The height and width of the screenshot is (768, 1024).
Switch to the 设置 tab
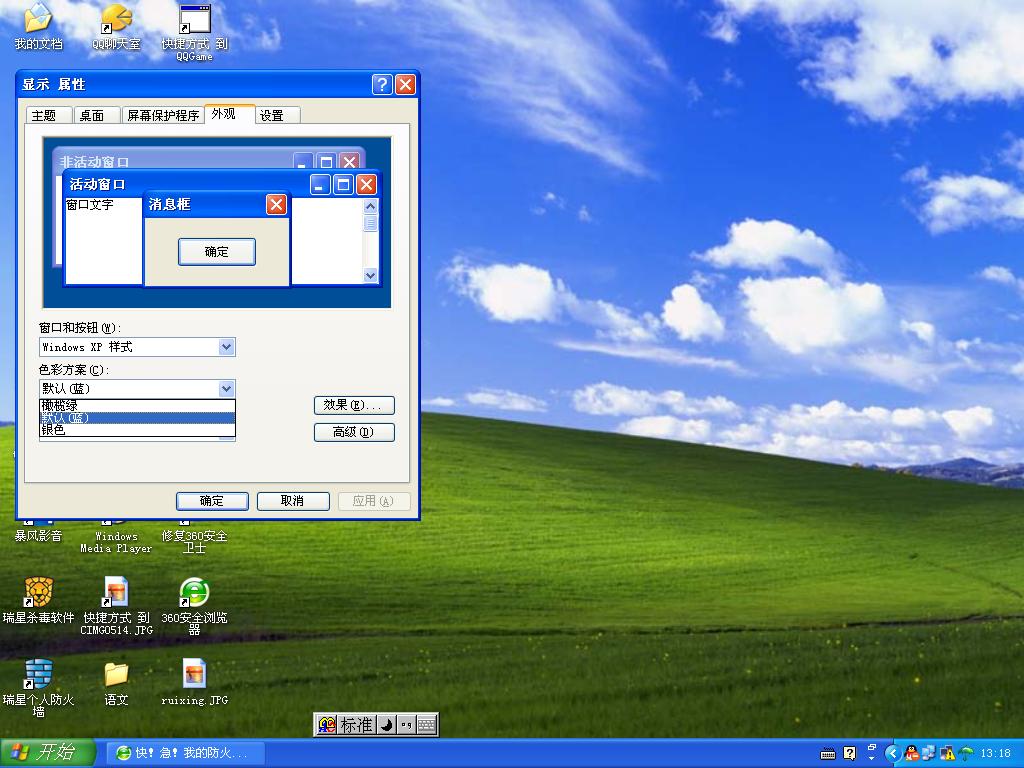click(272, 115)
